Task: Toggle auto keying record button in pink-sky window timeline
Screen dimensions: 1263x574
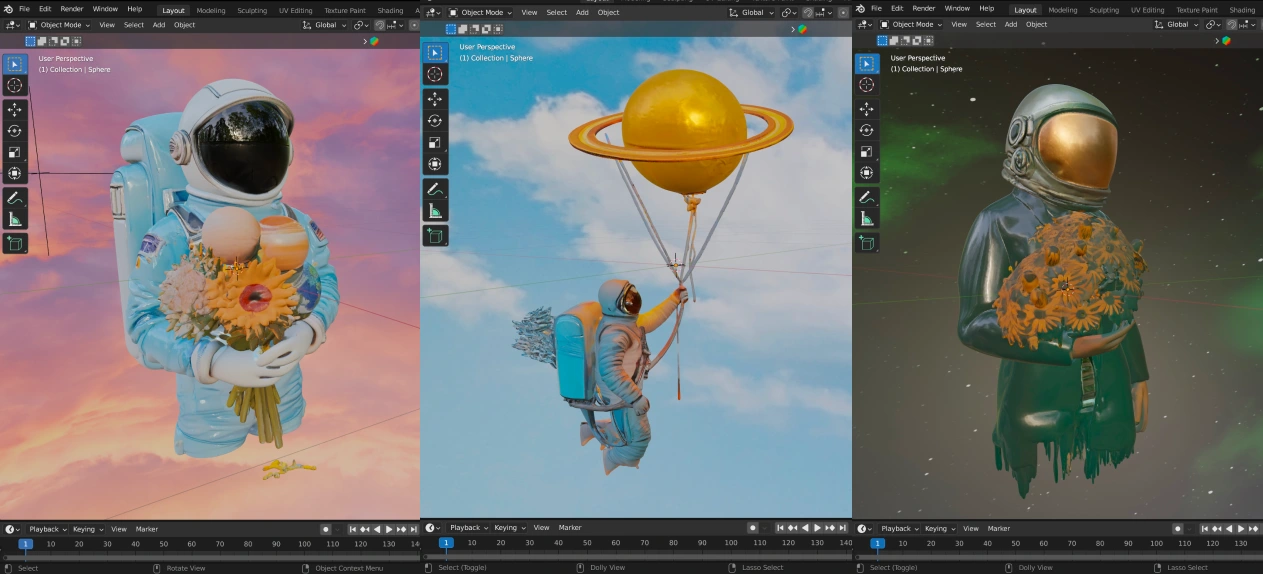Action: [326, 529]
